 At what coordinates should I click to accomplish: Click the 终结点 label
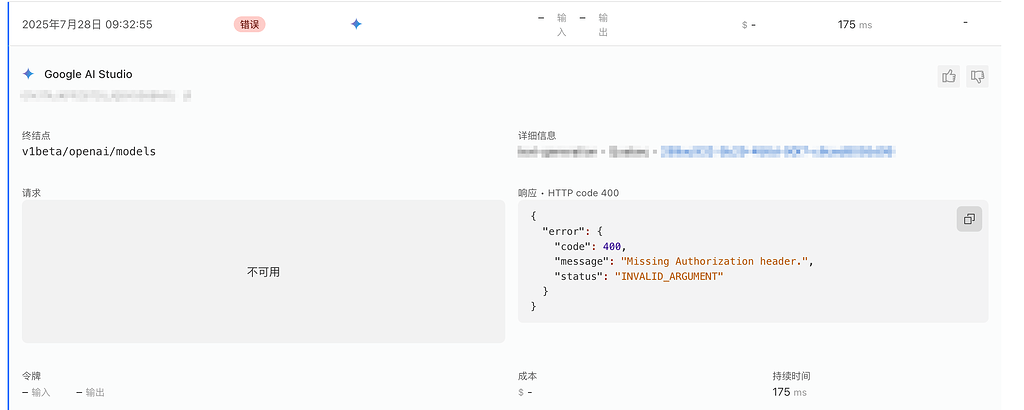pyautogui.click(x=36, y=136)
